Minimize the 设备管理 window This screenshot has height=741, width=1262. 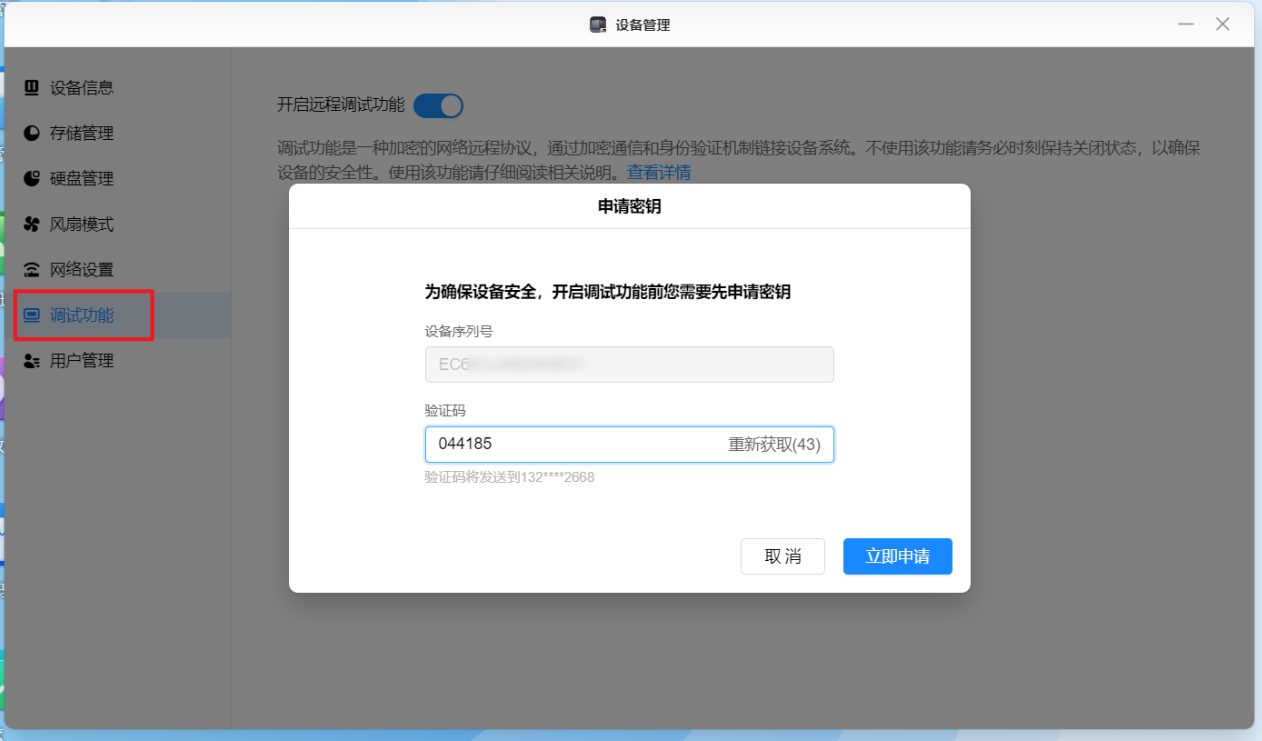coord(1186,24)
